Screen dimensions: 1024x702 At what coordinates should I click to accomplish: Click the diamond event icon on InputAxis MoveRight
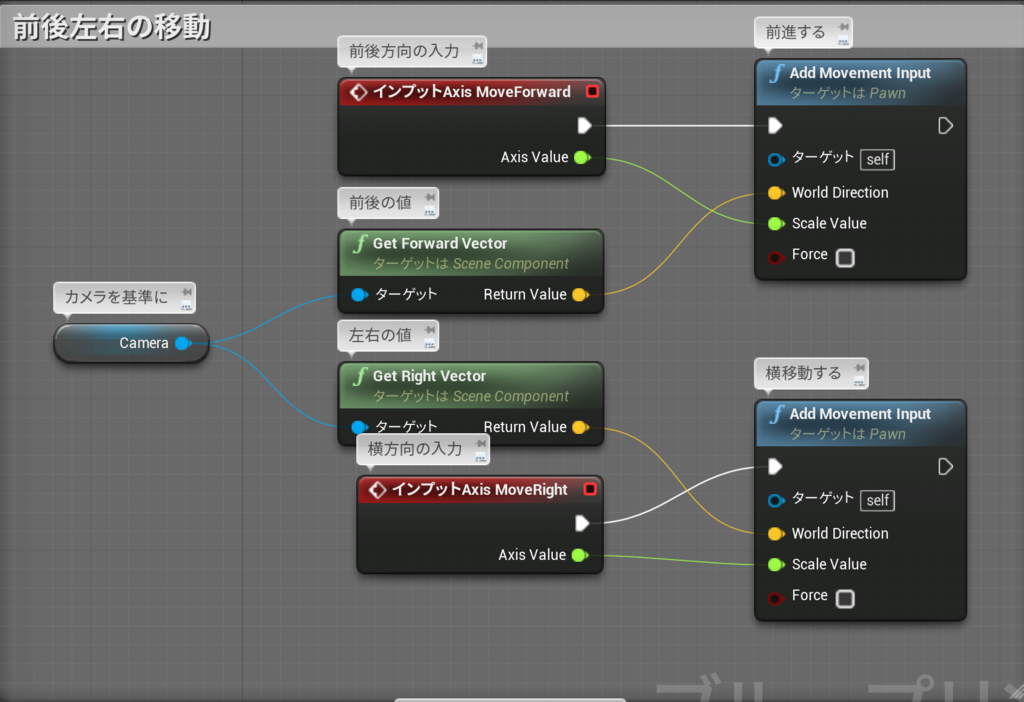coord(377,490)
